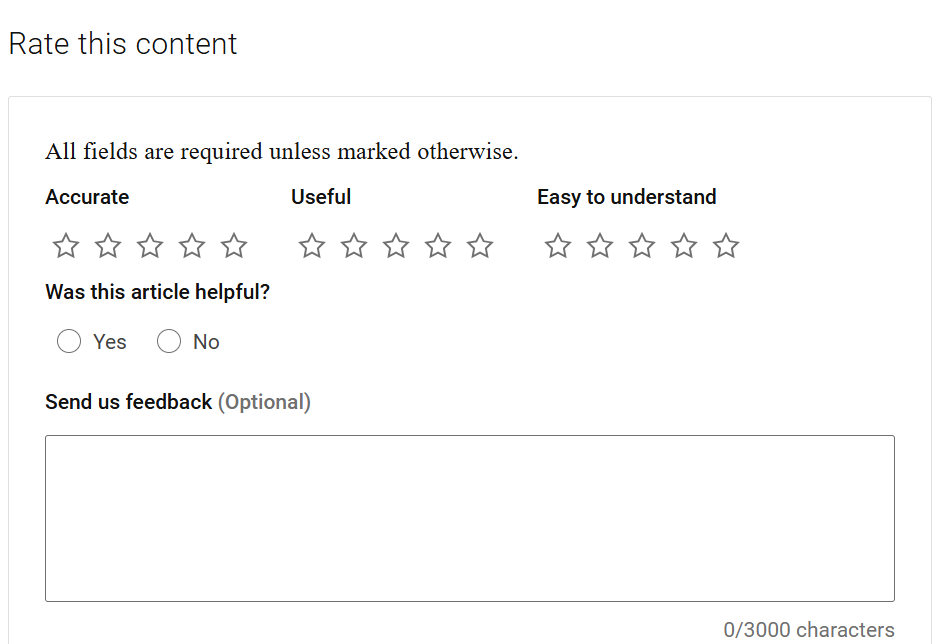Rate Easy to understand one star
937x644 pixels.
click(558, 246)
